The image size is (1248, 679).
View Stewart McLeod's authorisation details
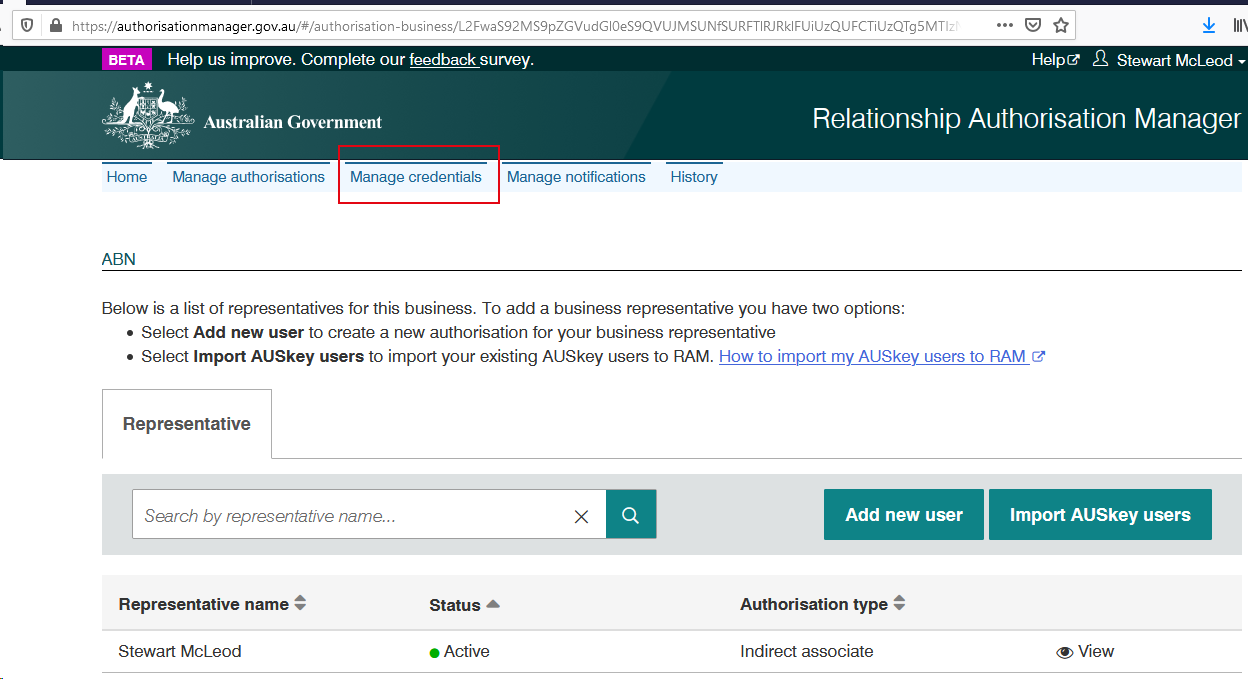click(x=1085, y=651)
